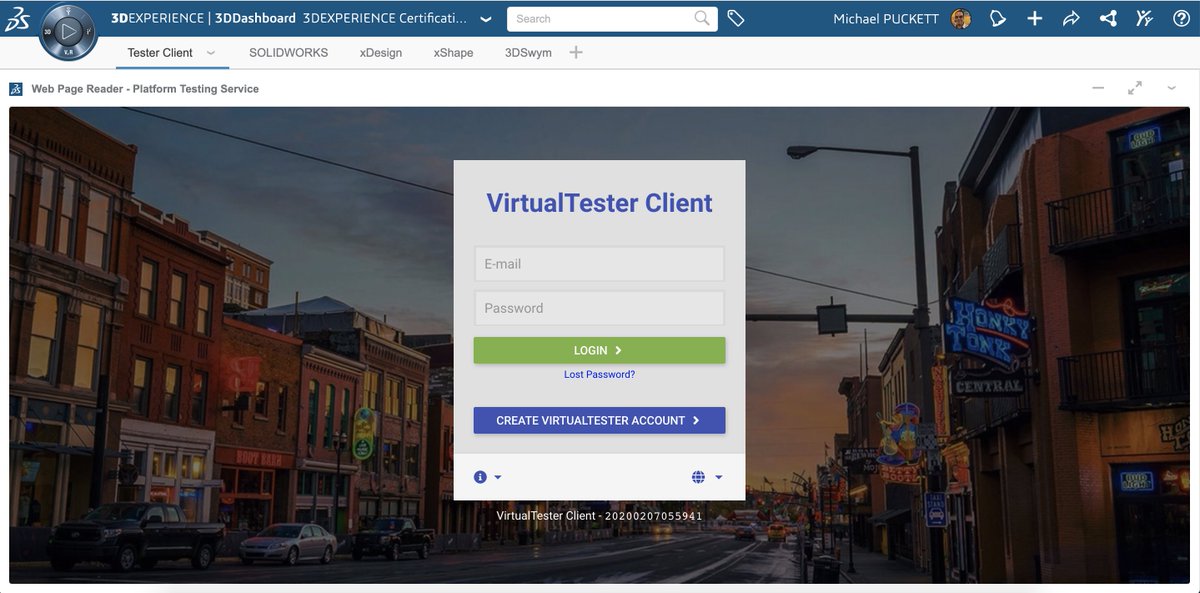Click the Lost Password? link

click(599, 375)
